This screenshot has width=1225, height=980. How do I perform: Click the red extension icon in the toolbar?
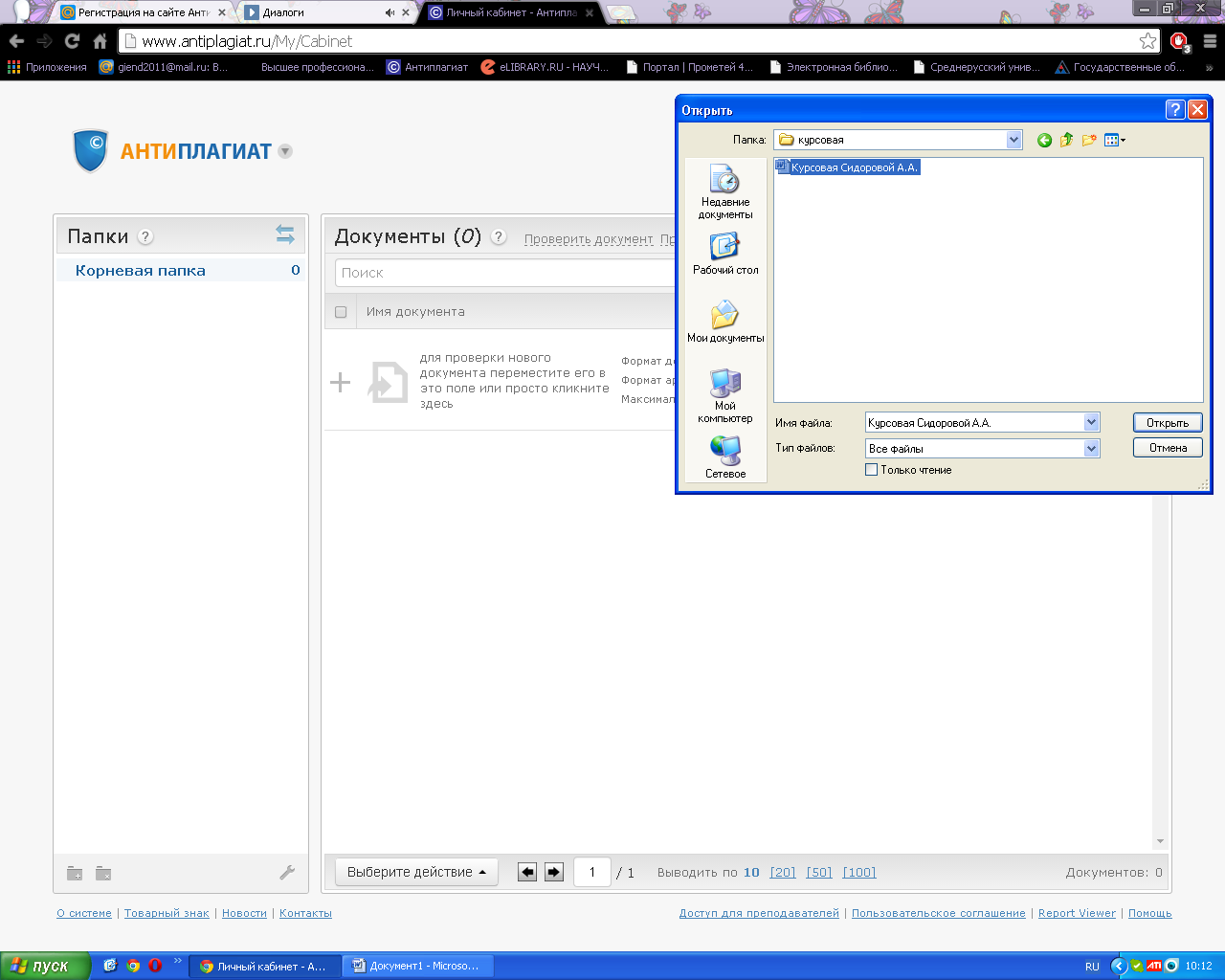tap(1179, 41)
